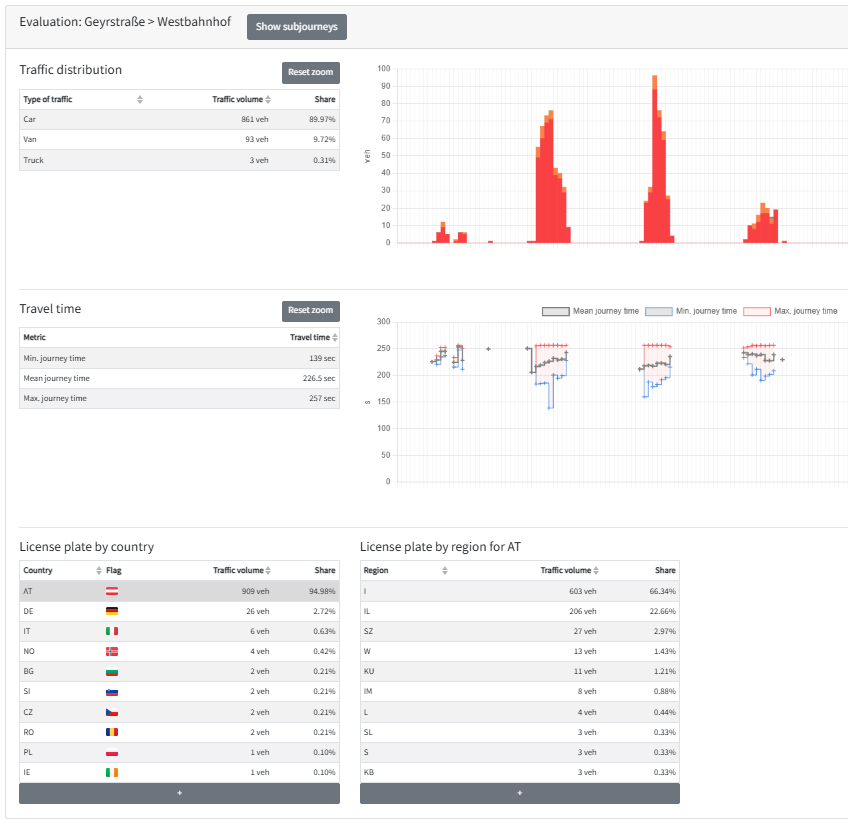Show subjourneys for Geyrstraße > Westbahnhof
This screenshot has width=848, height=820.
click(x=297, y=27)
